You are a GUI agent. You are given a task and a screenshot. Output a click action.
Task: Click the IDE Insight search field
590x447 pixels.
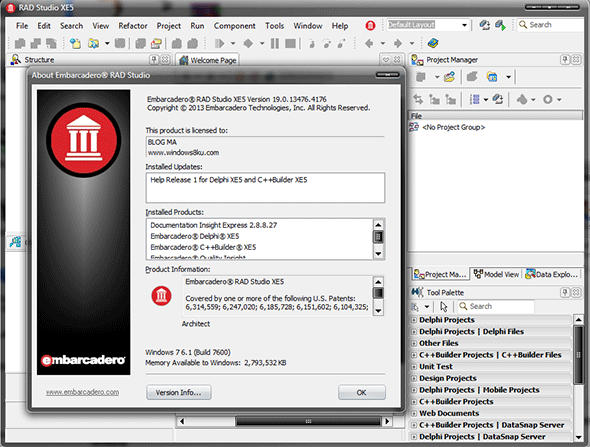pos(550,25)
